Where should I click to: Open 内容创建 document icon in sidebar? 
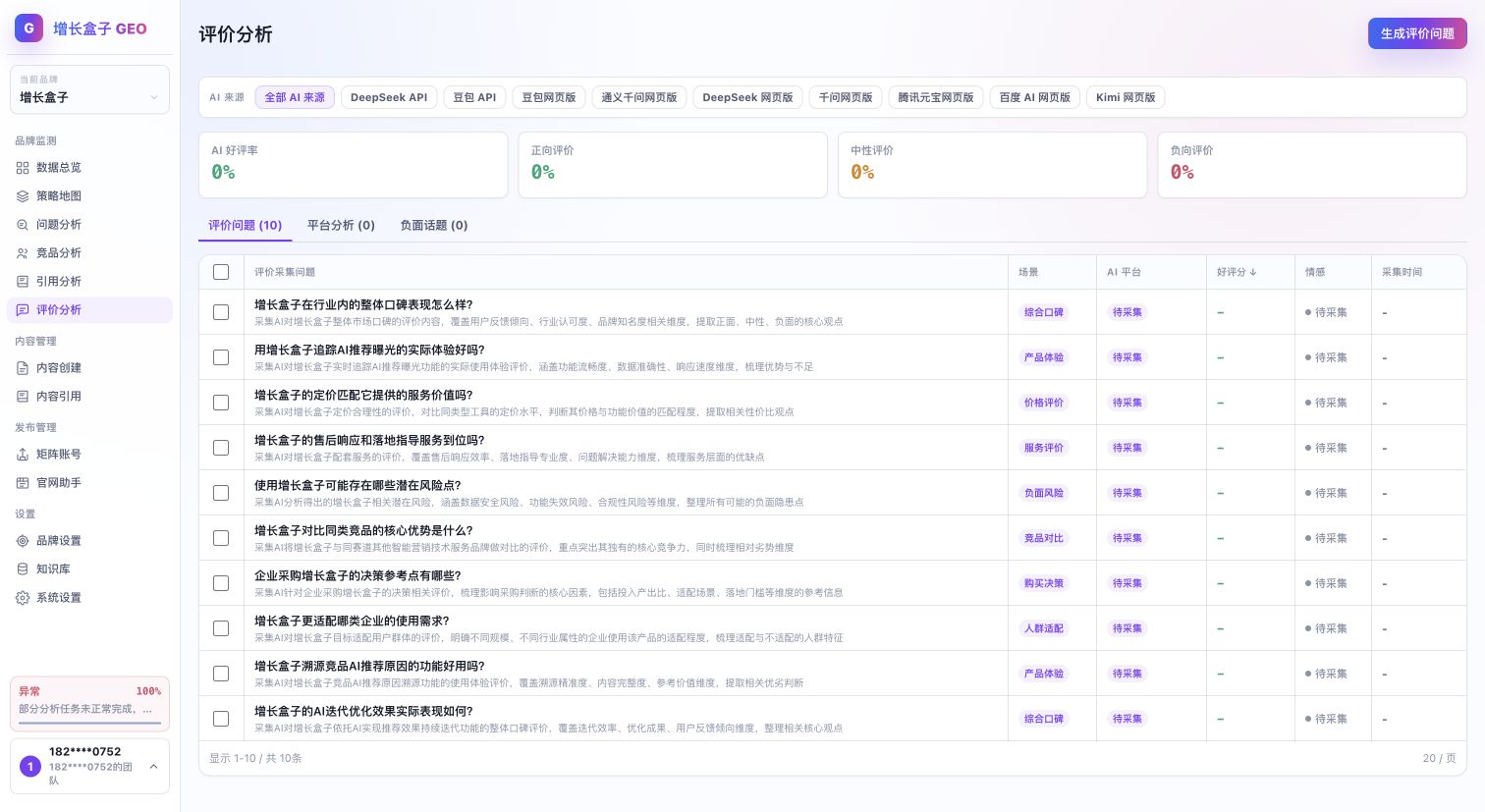(x=23, y=368)
